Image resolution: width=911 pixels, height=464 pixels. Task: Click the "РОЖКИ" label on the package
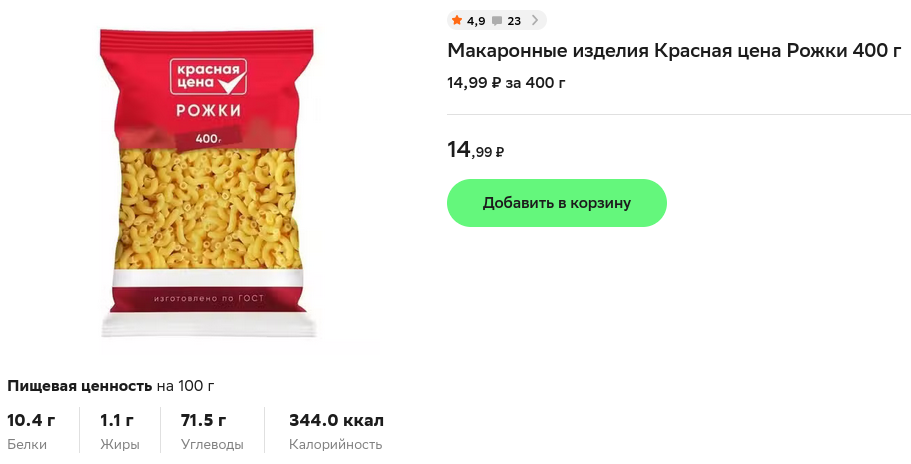pyautogui.click(x=208, y=109)
